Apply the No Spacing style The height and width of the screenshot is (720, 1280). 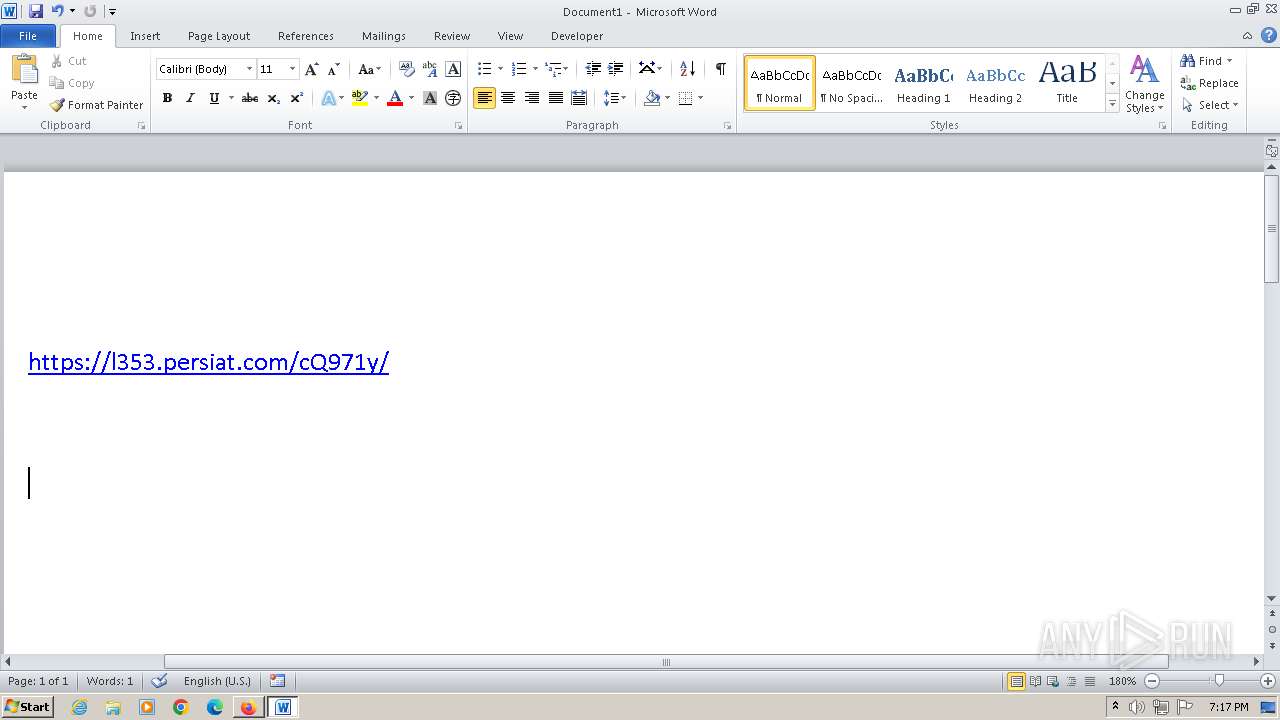point(851,83)
